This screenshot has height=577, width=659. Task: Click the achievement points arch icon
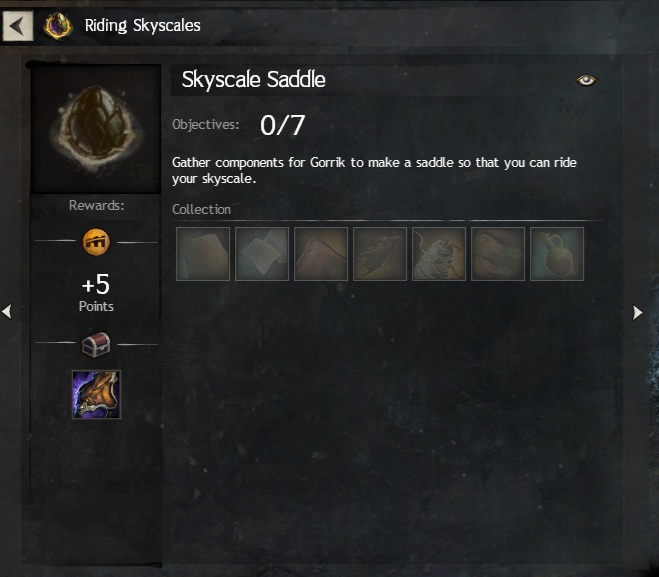coord(96,242)
